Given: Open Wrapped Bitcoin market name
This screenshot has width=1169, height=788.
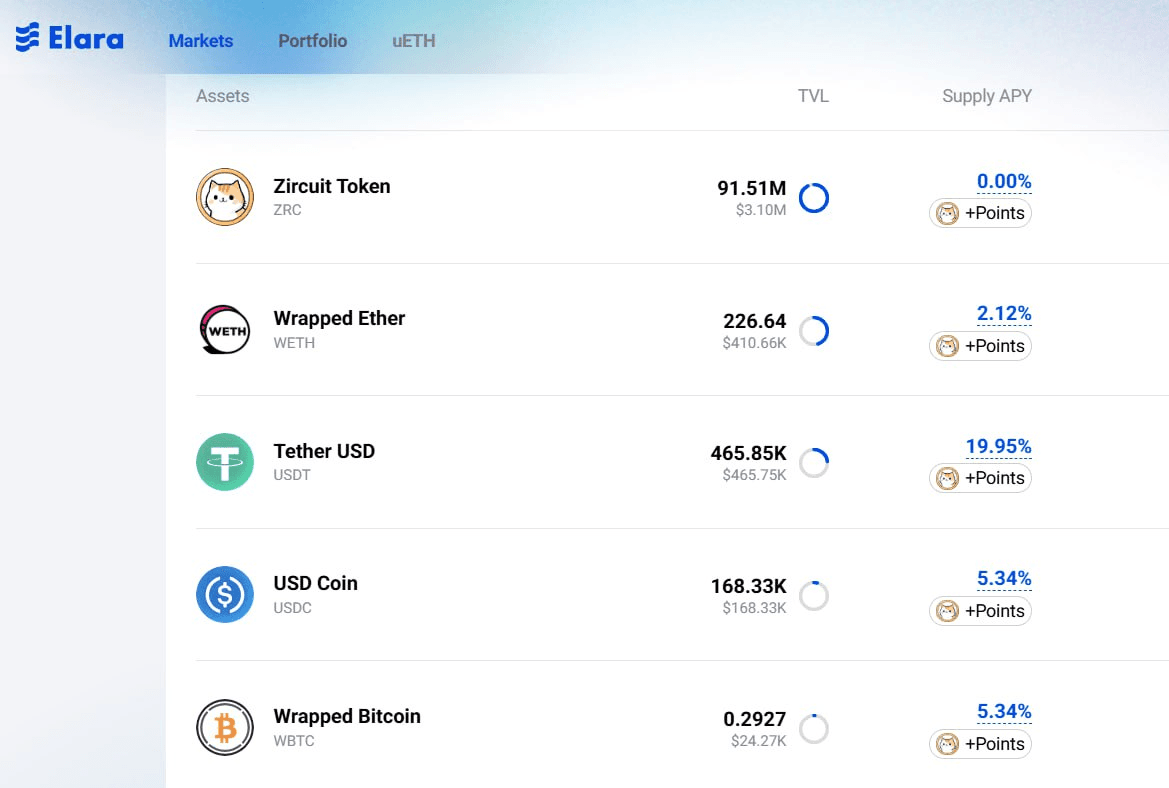Looking at the screenshot, I should click(x=347, y=716).
